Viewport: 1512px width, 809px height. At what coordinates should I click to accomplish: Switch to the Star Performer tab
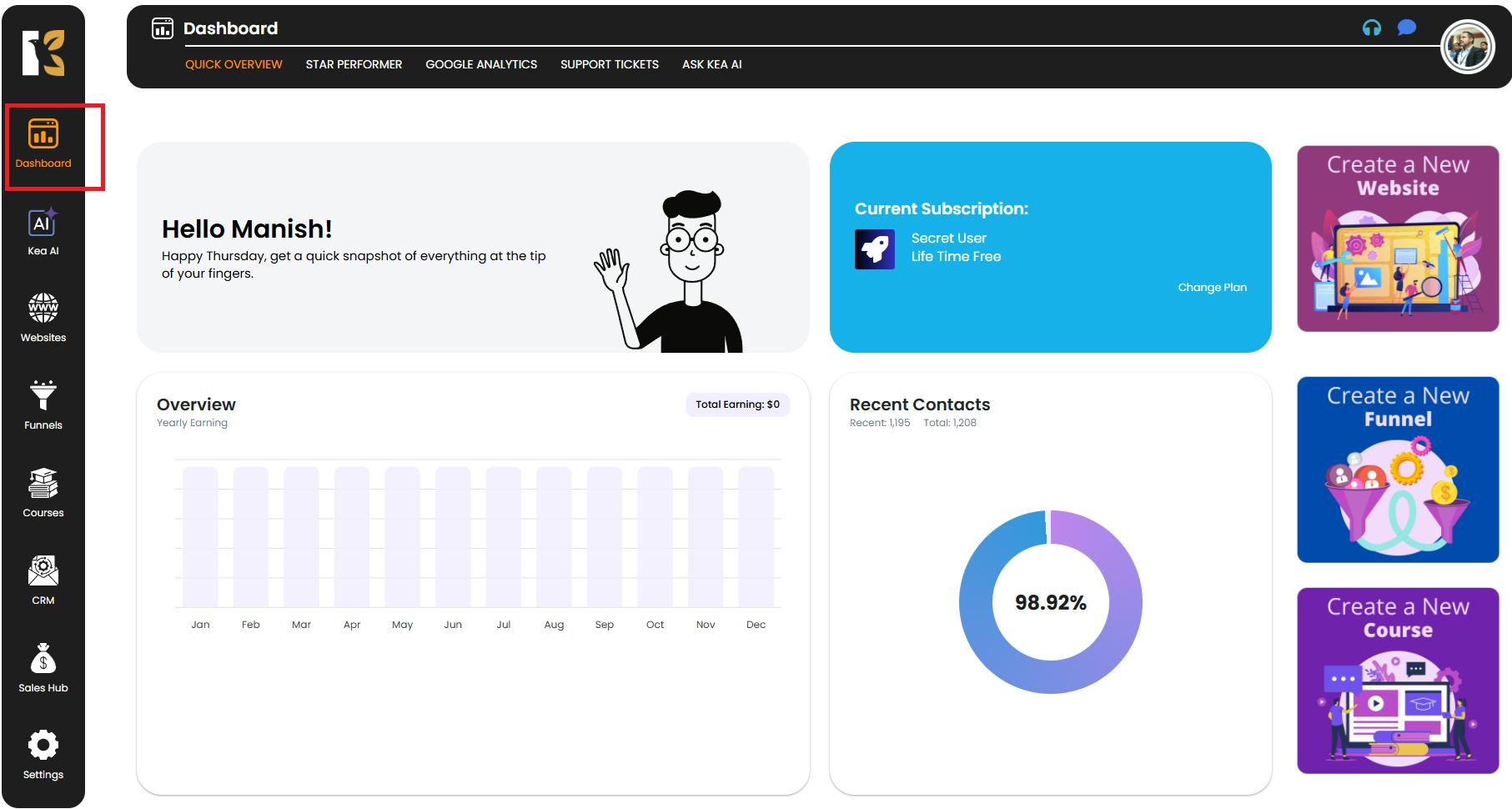pos(354,64)
